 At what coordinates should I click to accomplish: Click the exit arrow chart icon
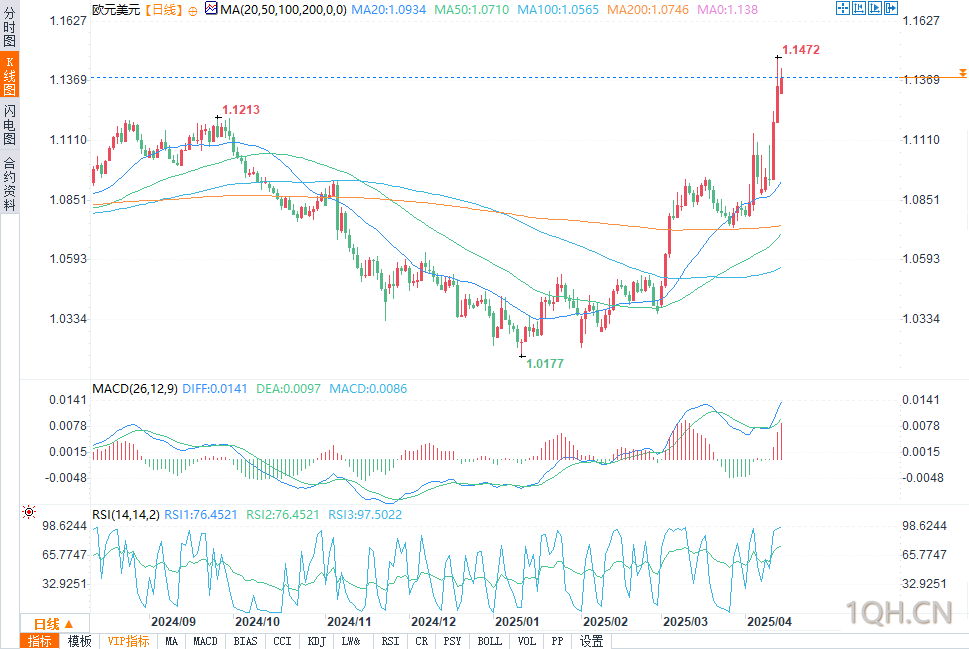[x=891, y=8]
